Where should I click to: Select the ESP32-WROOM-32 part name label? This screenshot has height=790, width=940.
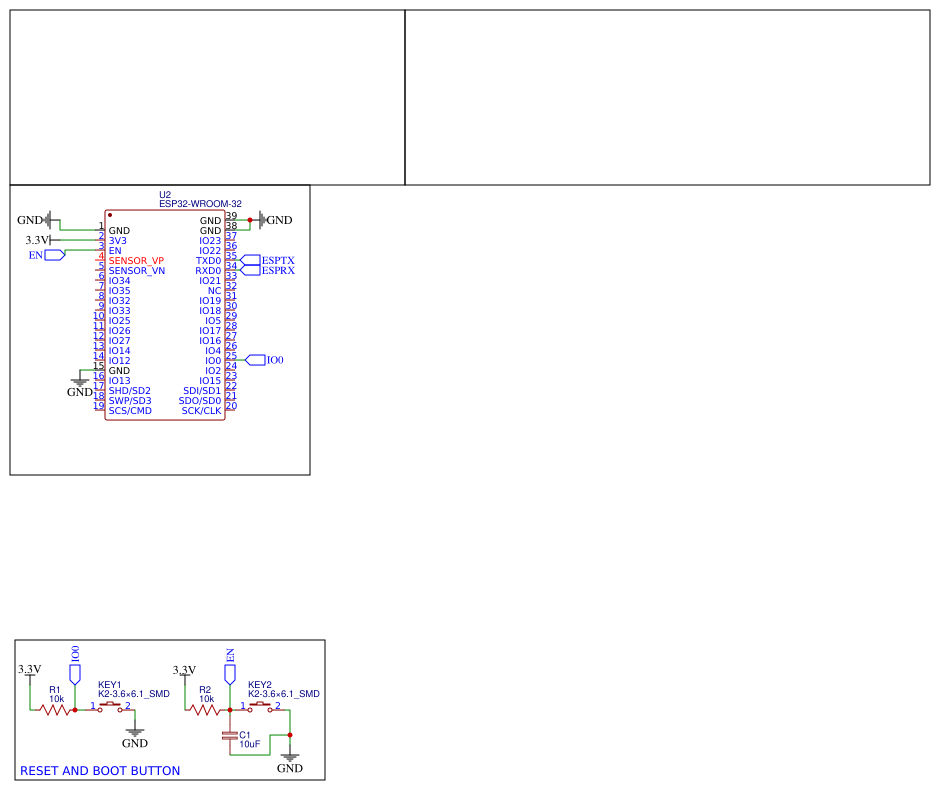(200, 204)
